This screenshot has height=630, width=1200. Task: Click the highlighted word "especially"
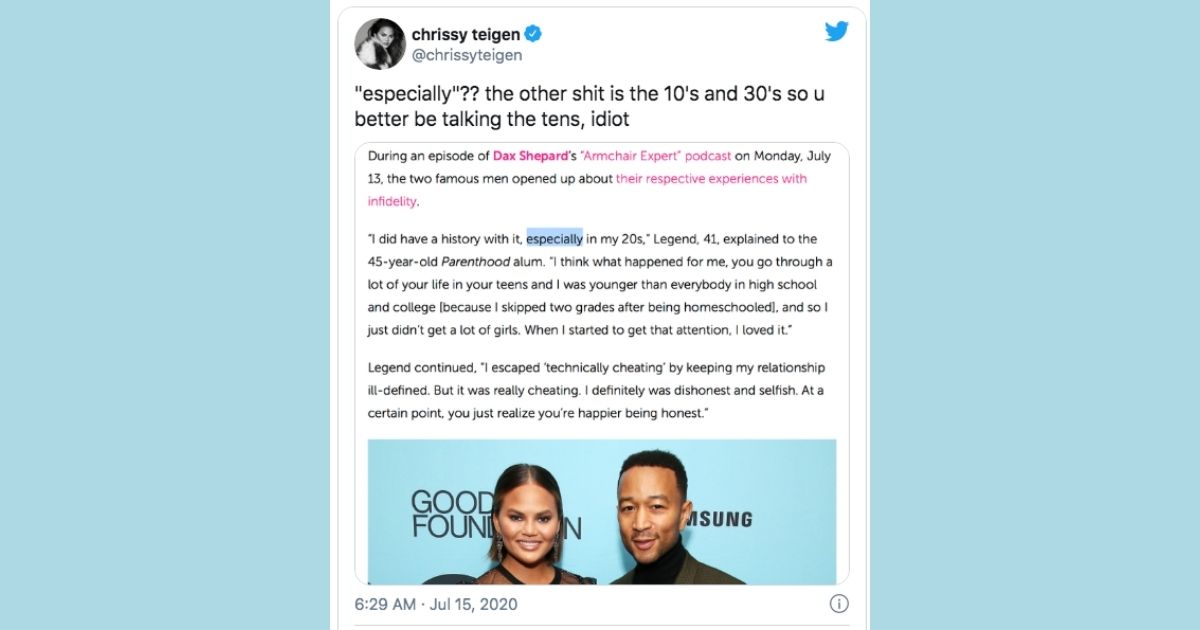coord(555,239)
